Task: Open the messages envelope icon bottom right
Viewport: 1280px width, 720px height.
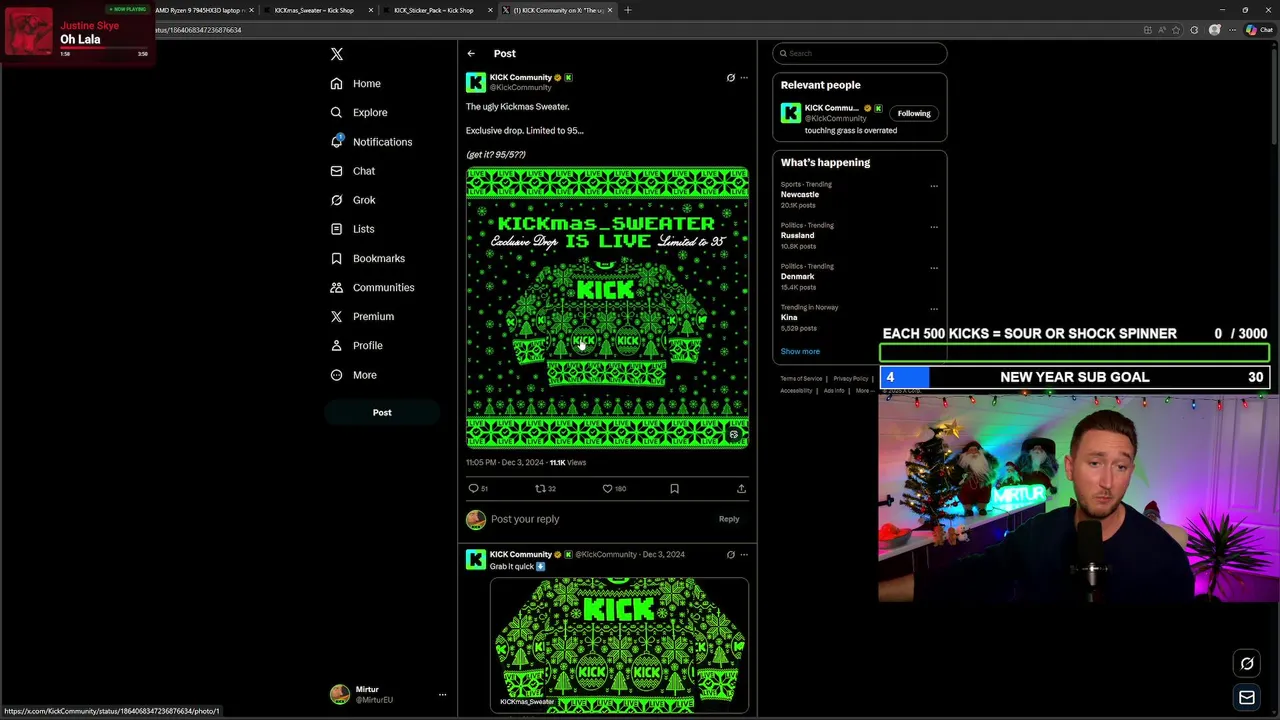Action: click(x=1247, y=698)
